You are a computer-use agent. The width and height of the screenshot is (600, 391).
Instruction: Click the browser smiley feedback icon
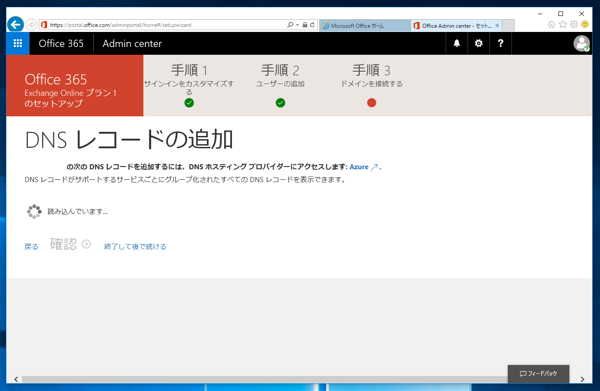[585, 24]
